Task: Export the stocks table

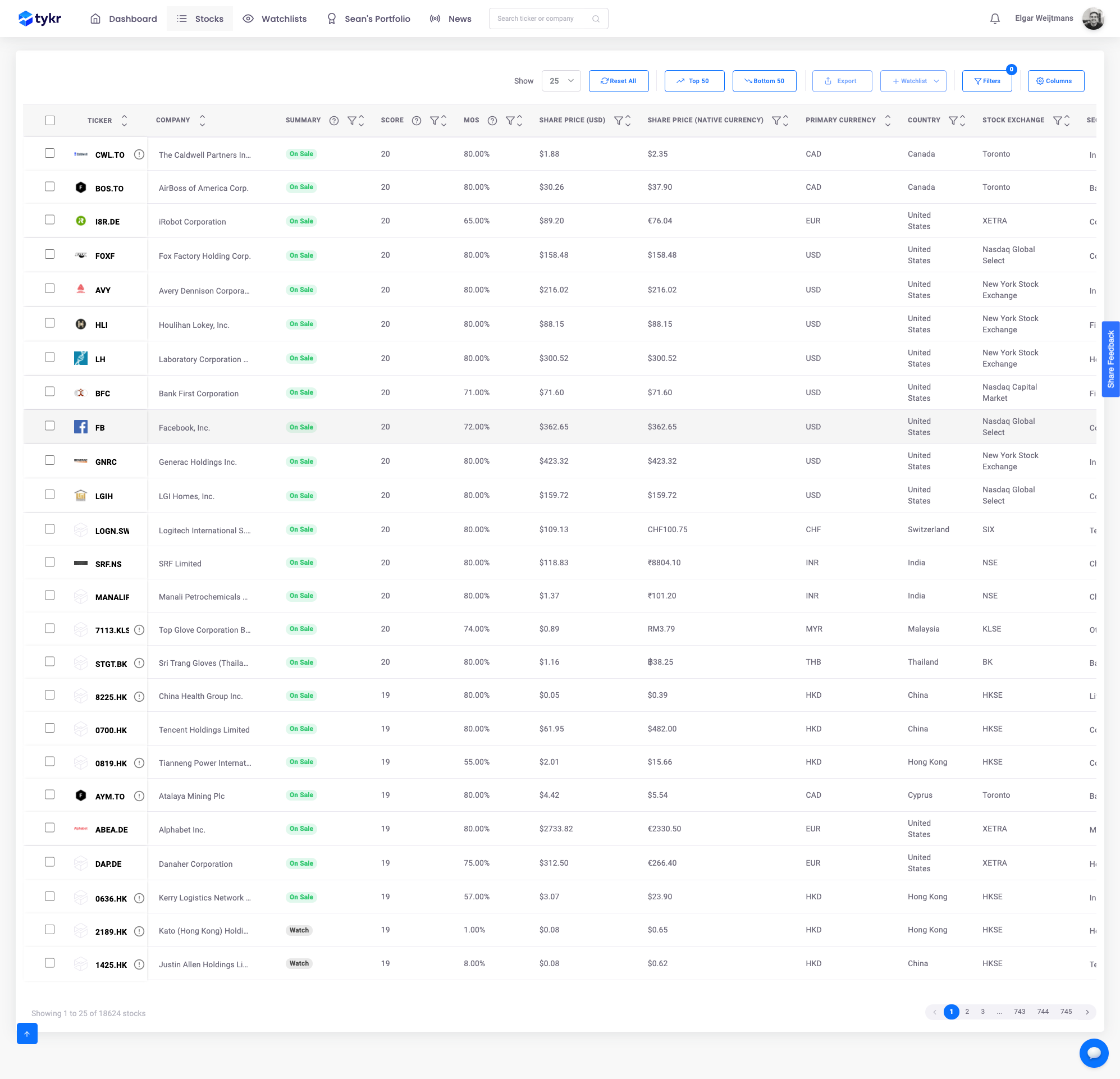Action: (x=842, y=81)
